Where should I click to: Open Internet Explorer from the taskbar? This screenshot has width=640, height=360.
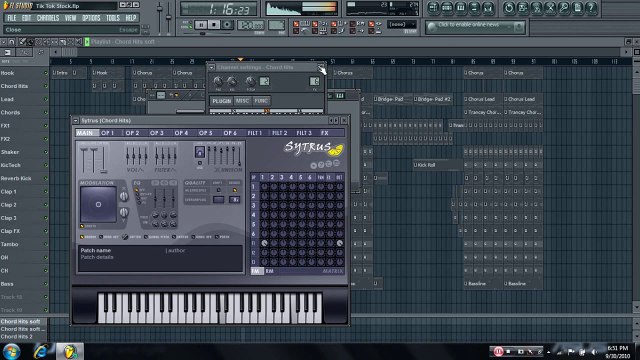(40, 351)
